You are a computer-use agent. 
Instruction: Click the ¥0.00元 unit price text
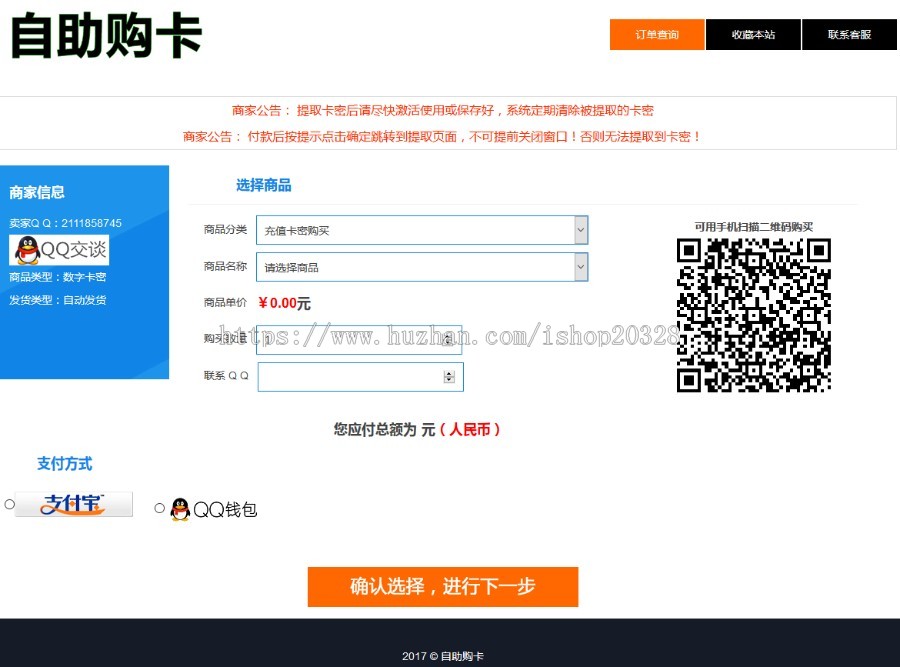click(284, 303)
